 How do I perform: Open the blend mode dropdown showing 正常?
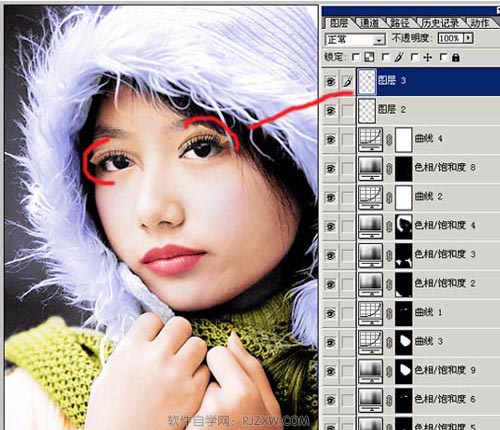pyautogui.click(x=355, y=40)
